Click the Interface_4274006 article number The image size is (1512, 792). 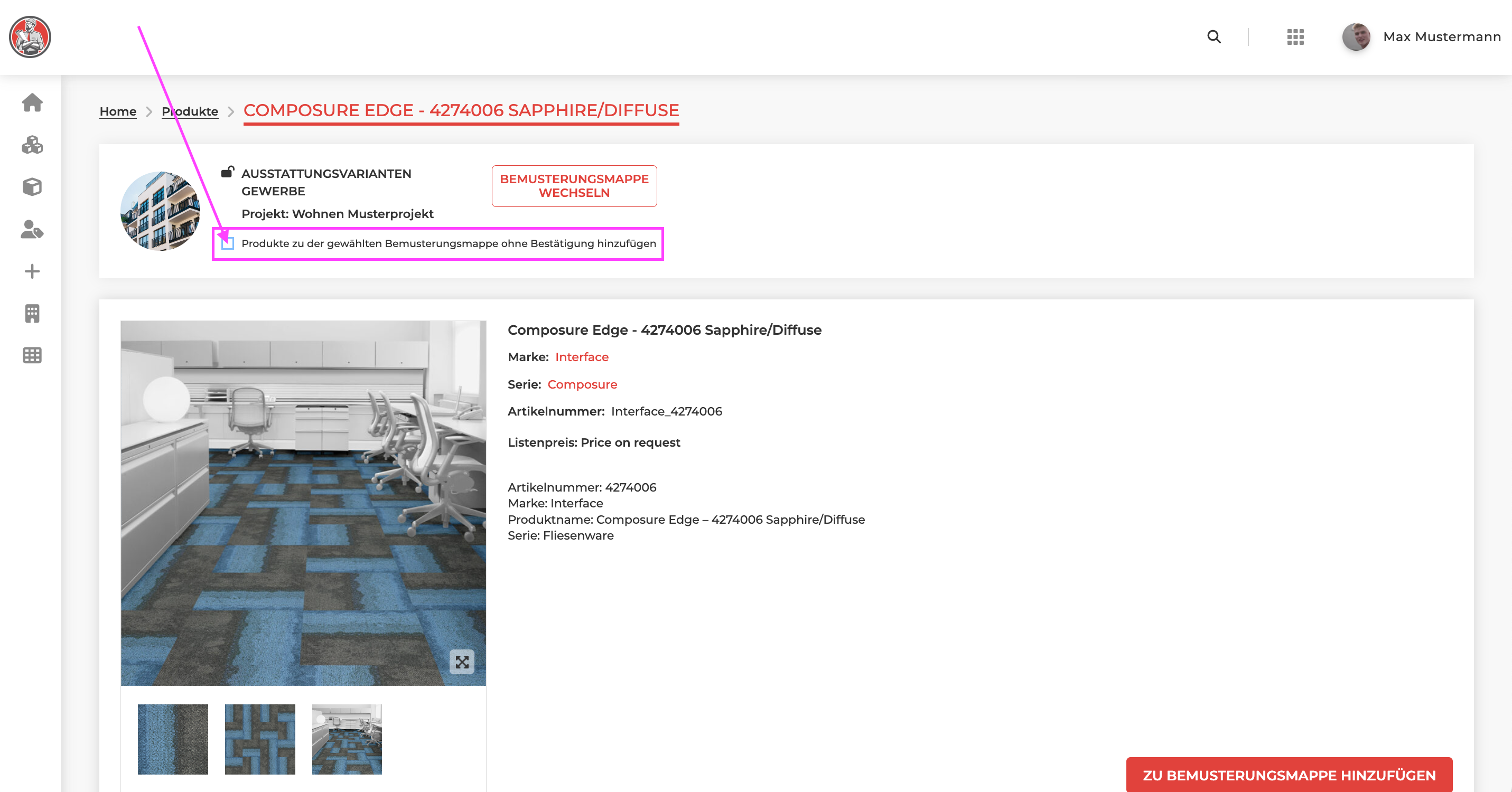[667, 411]
